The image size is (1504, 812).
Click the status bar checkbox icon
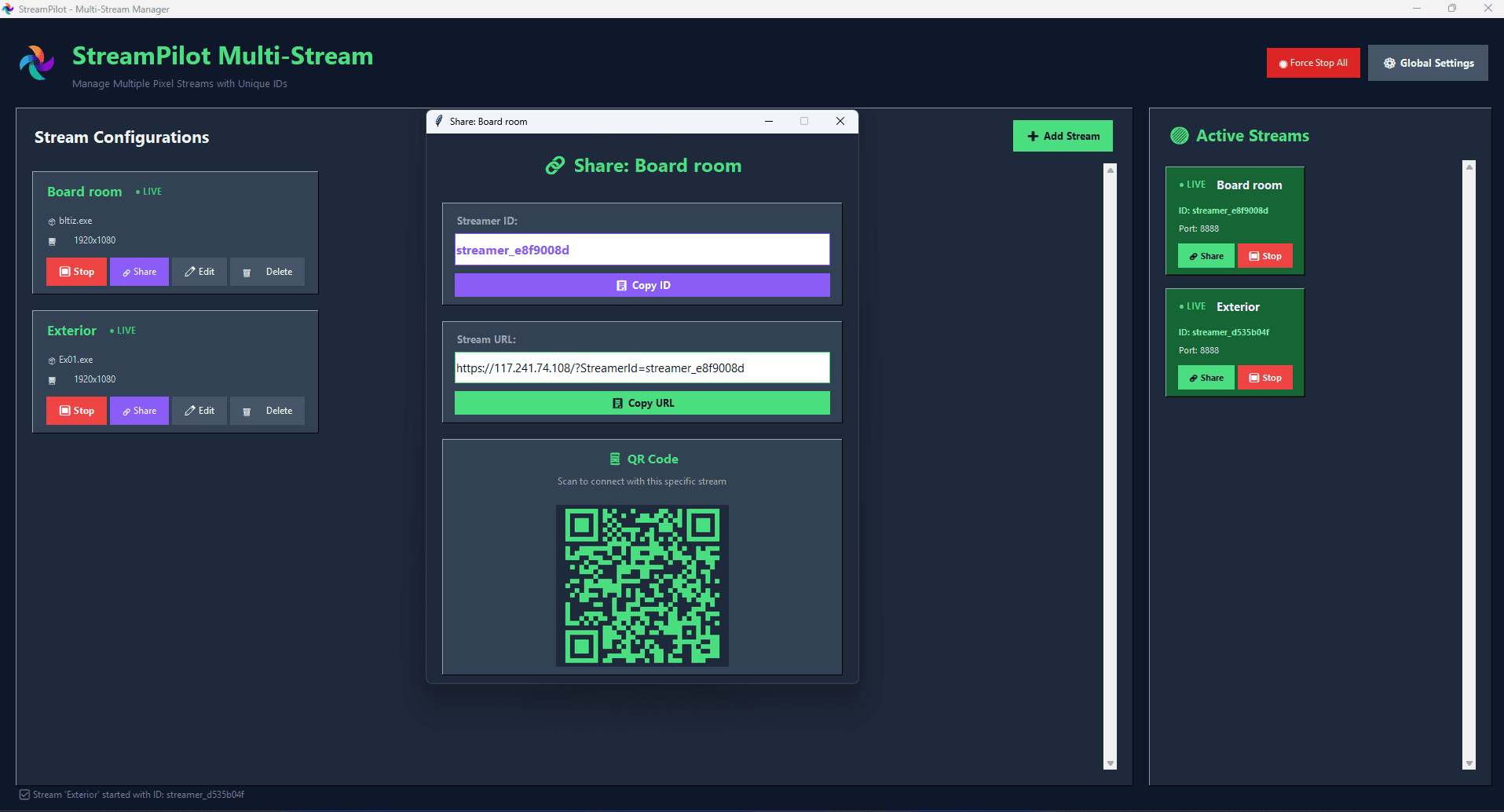(24, 795)
